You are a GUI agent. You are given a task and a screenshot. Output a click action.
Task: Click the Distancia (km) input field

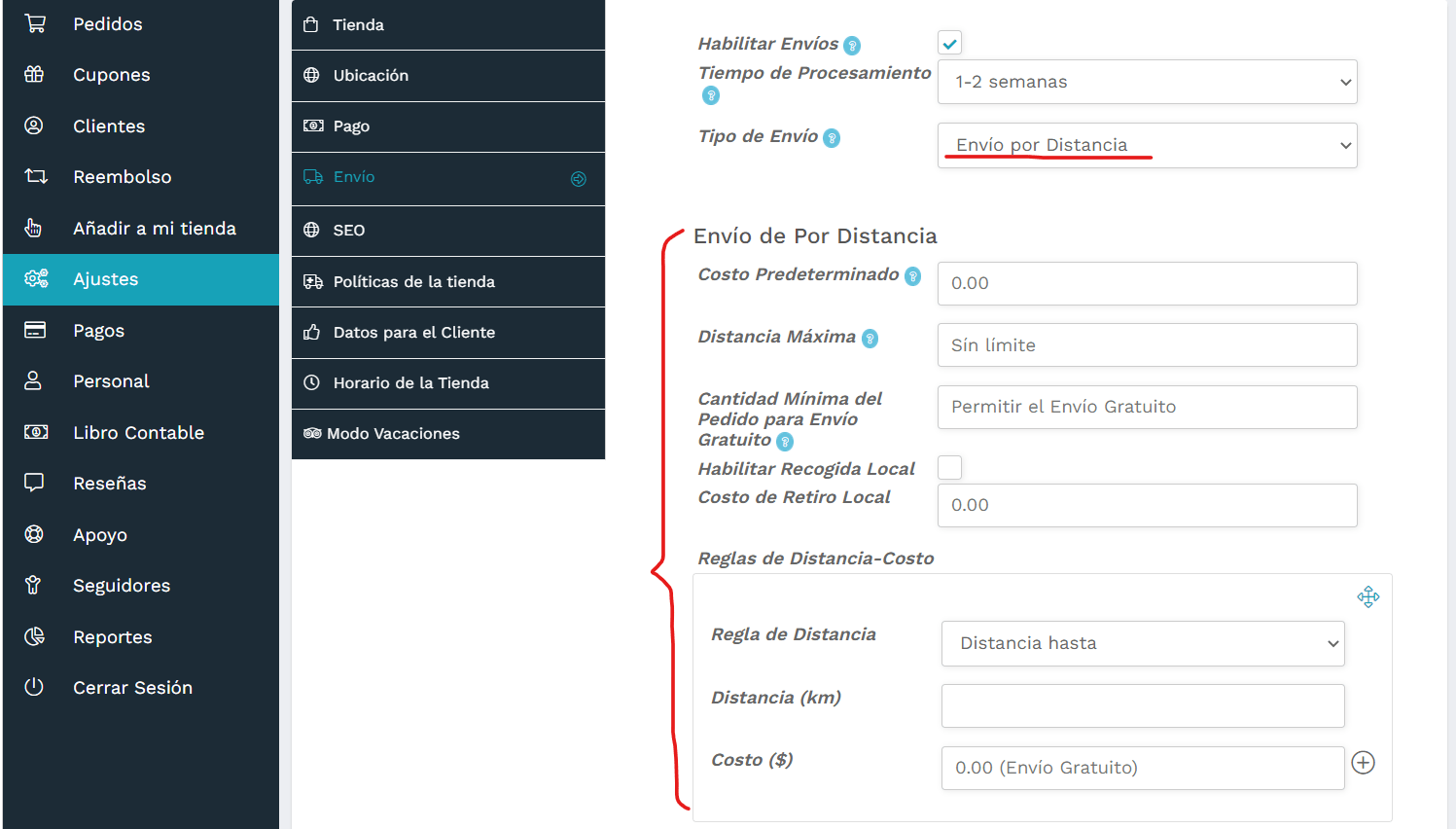coord(1143,705)
